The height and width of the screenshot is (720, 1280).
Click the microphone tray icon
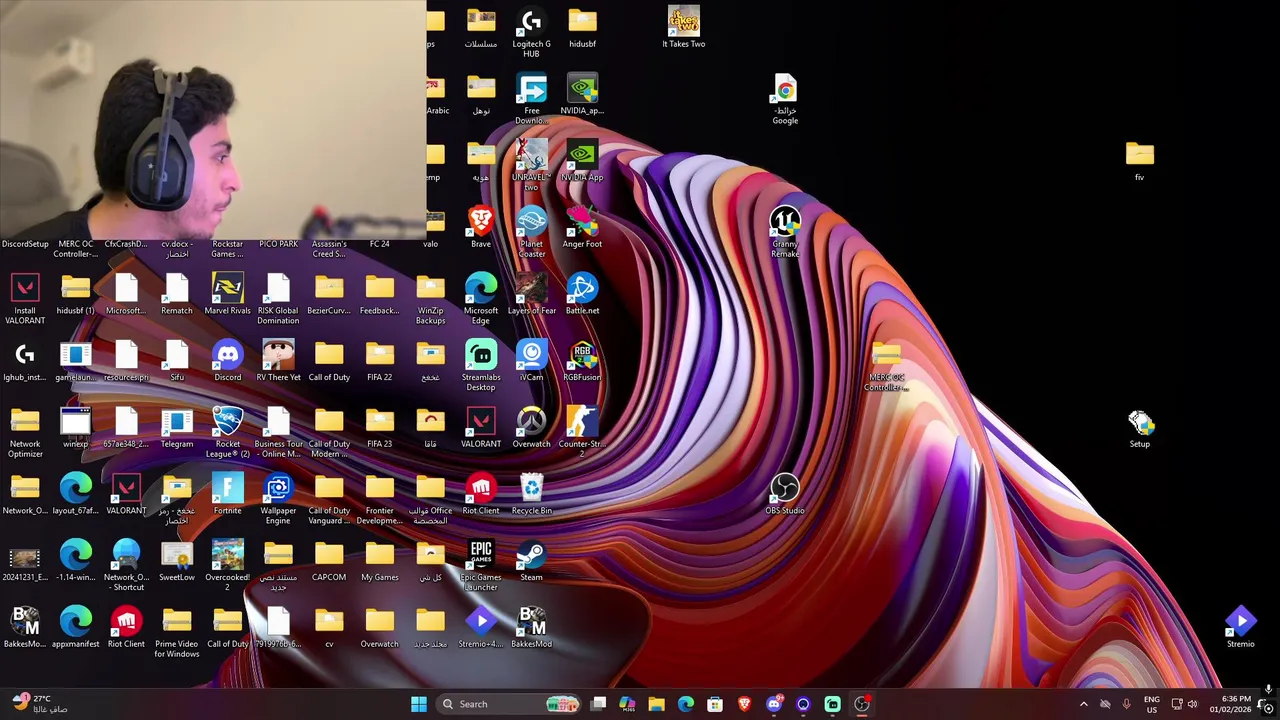(1126, 704)
